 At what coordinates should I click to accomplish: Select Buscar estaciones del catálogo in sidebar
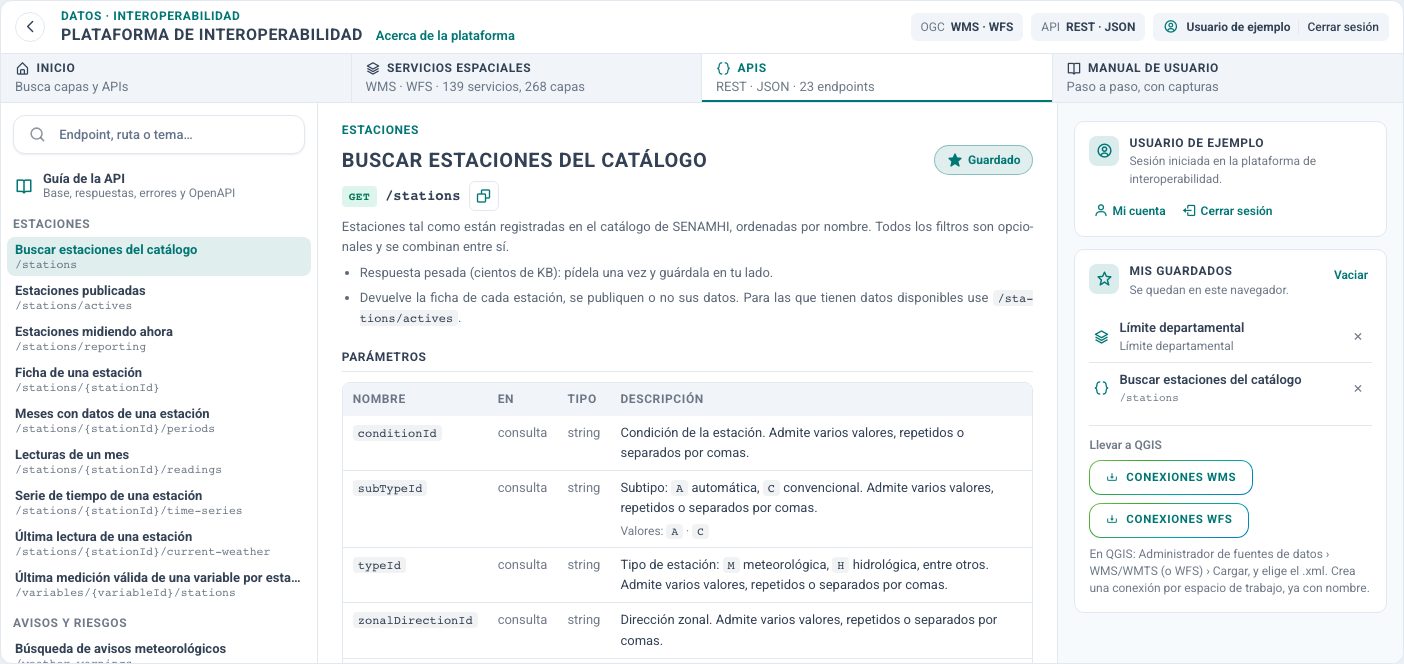(159, 257)
